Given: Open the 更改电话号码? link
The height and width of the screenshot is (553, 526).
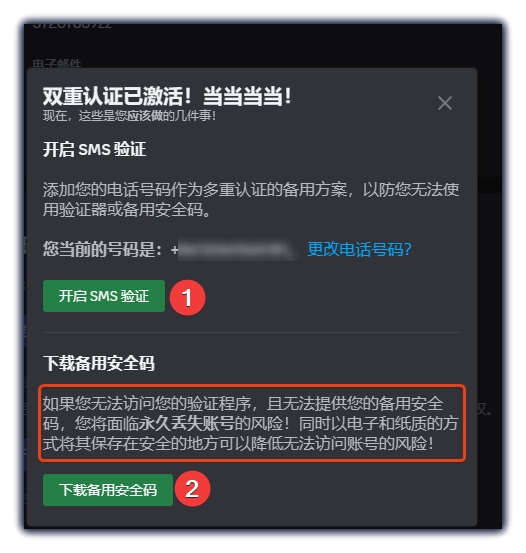Looking at the screenshot, I should click(359, 249).
